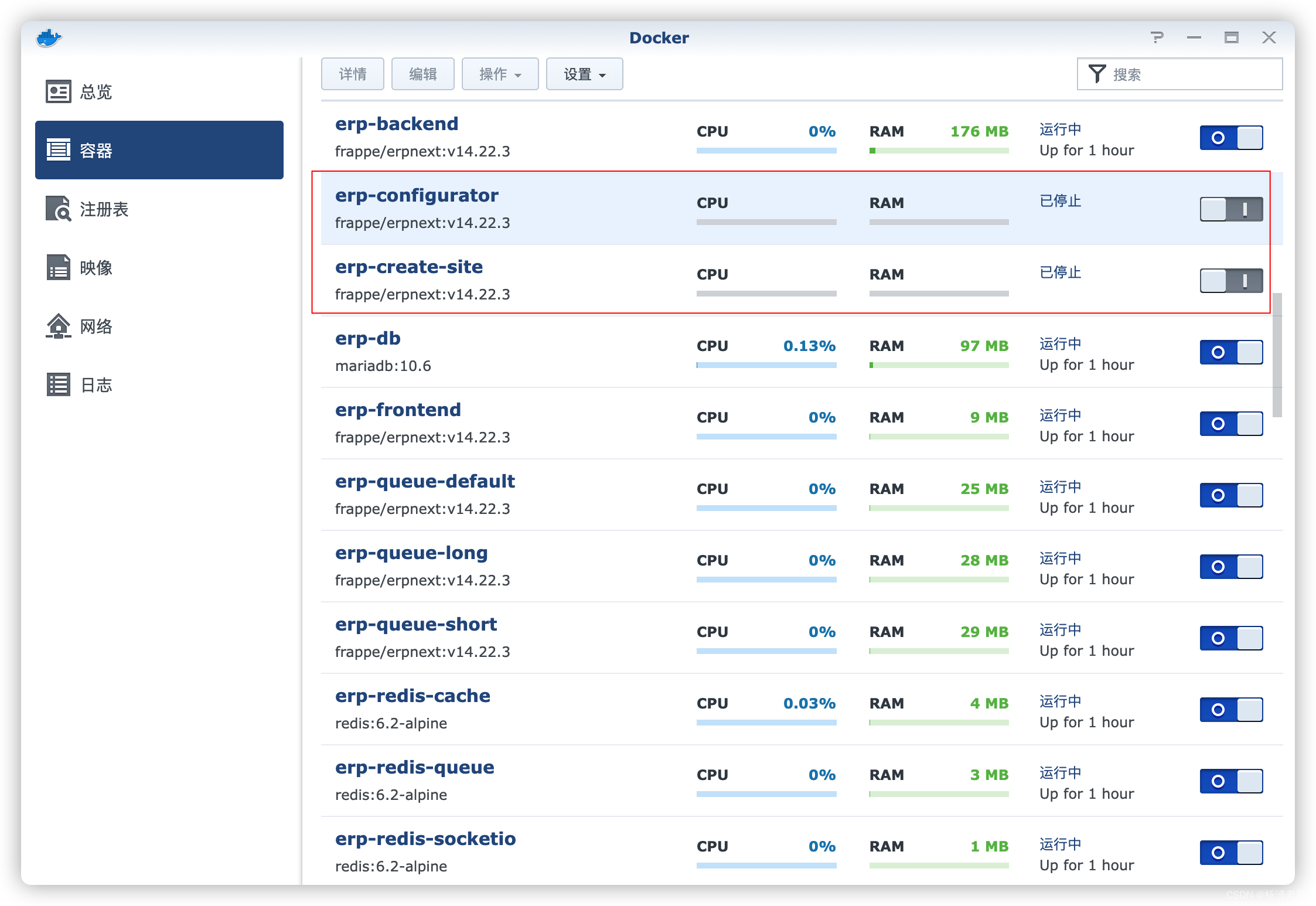Click the Docker whale logo icon
1316x906 pixels.
pos(49,38)
